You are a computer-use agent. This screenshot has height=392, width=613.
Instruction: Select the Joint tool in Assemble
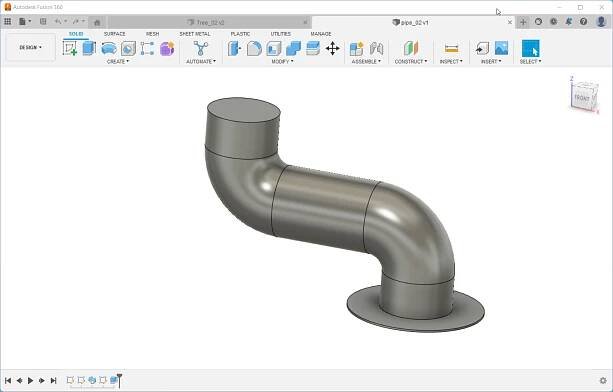click(376, 48)
